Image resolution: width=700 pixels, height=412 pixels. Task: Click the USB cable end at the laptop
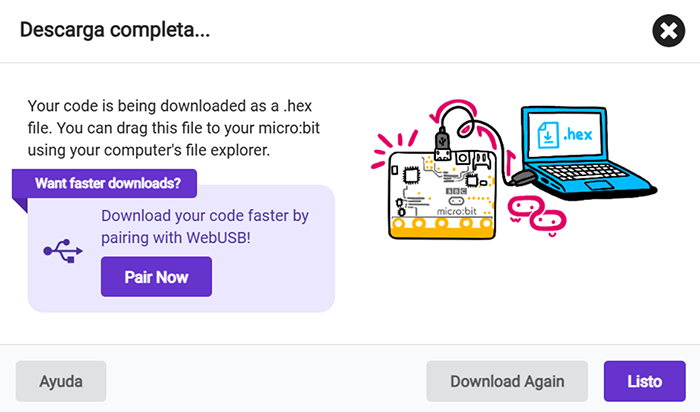523,180
